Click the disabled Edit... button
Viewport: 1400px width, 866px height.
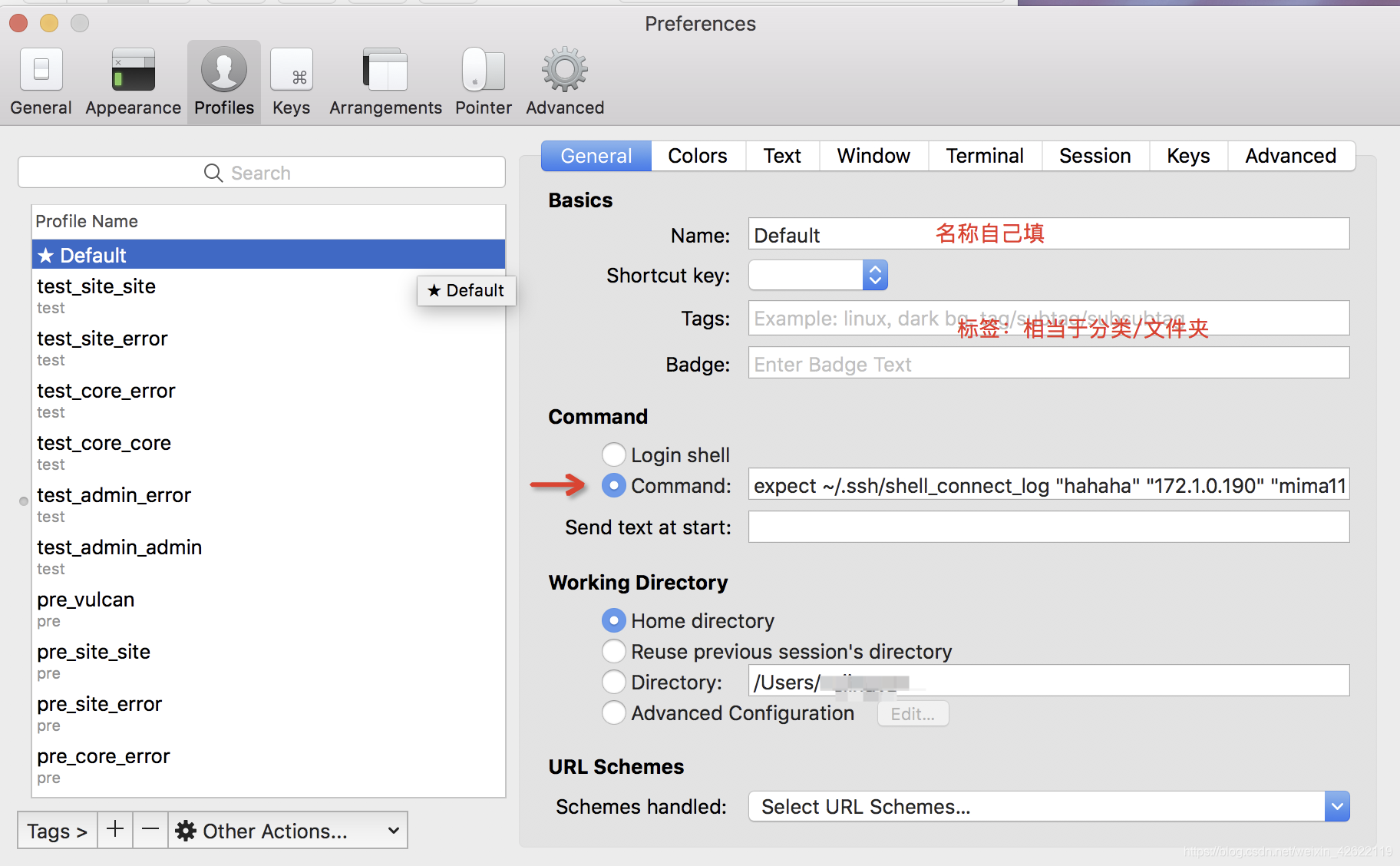coord(913,713)
